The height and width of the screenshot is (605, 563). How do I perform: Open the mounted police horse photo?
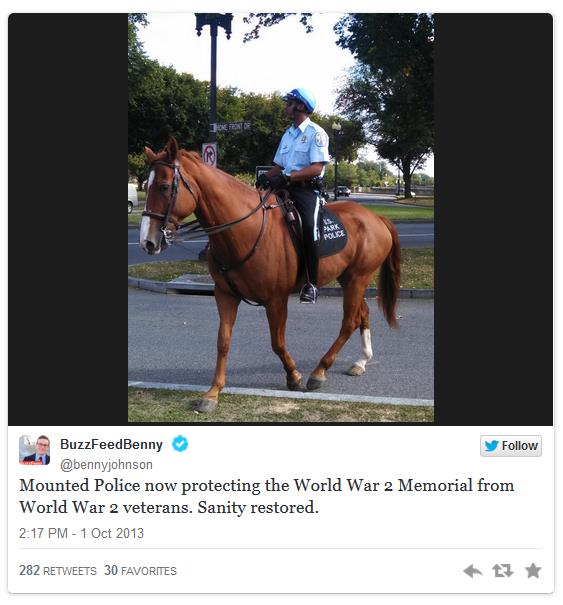tap(281, 218)
